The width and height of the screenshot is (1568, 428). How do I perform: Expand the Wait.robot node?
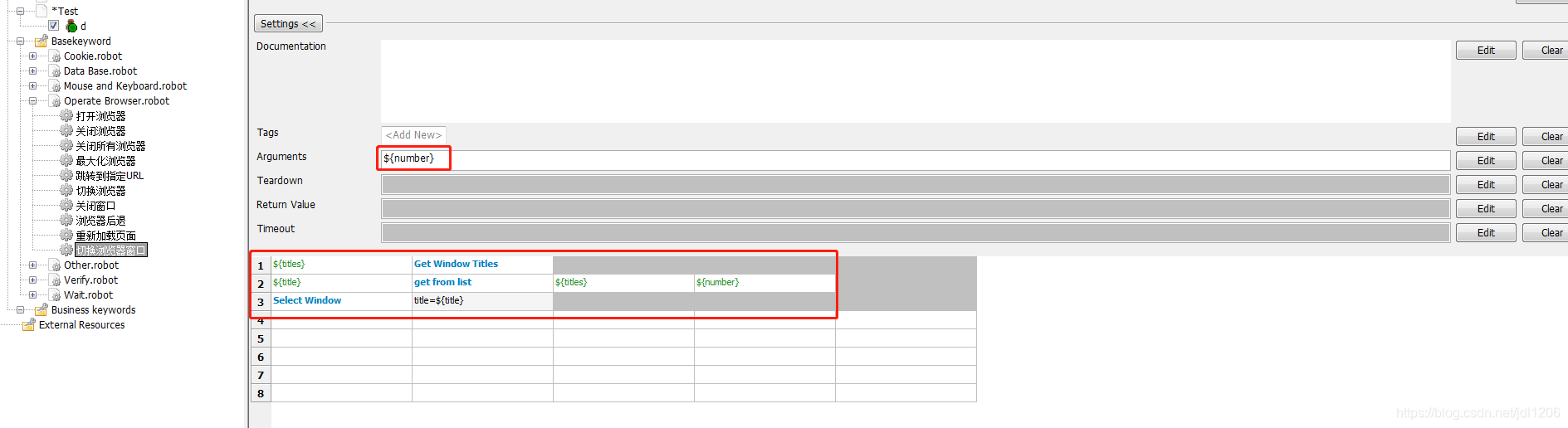[x=32, y=295]
